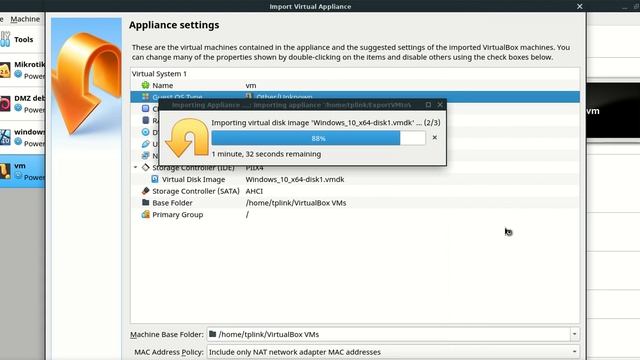
Task: Open the Machine Base Folder dropdown arrow
Action: coord(574,334)
